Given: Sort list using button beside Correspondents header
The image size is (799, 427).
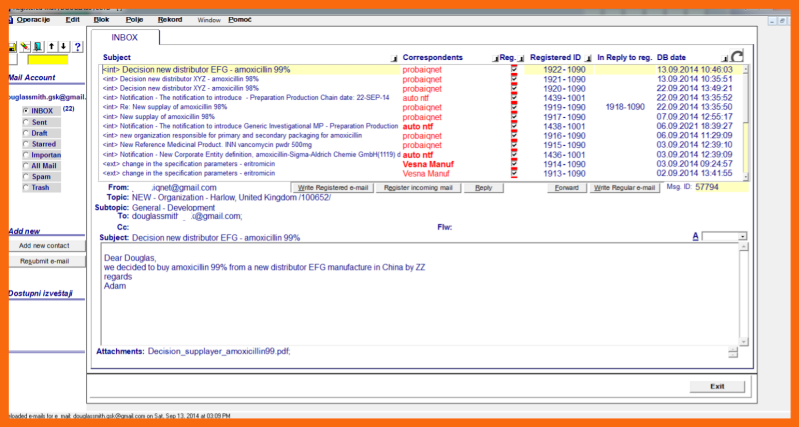Looking at the screenshot, I should point(495,59).
